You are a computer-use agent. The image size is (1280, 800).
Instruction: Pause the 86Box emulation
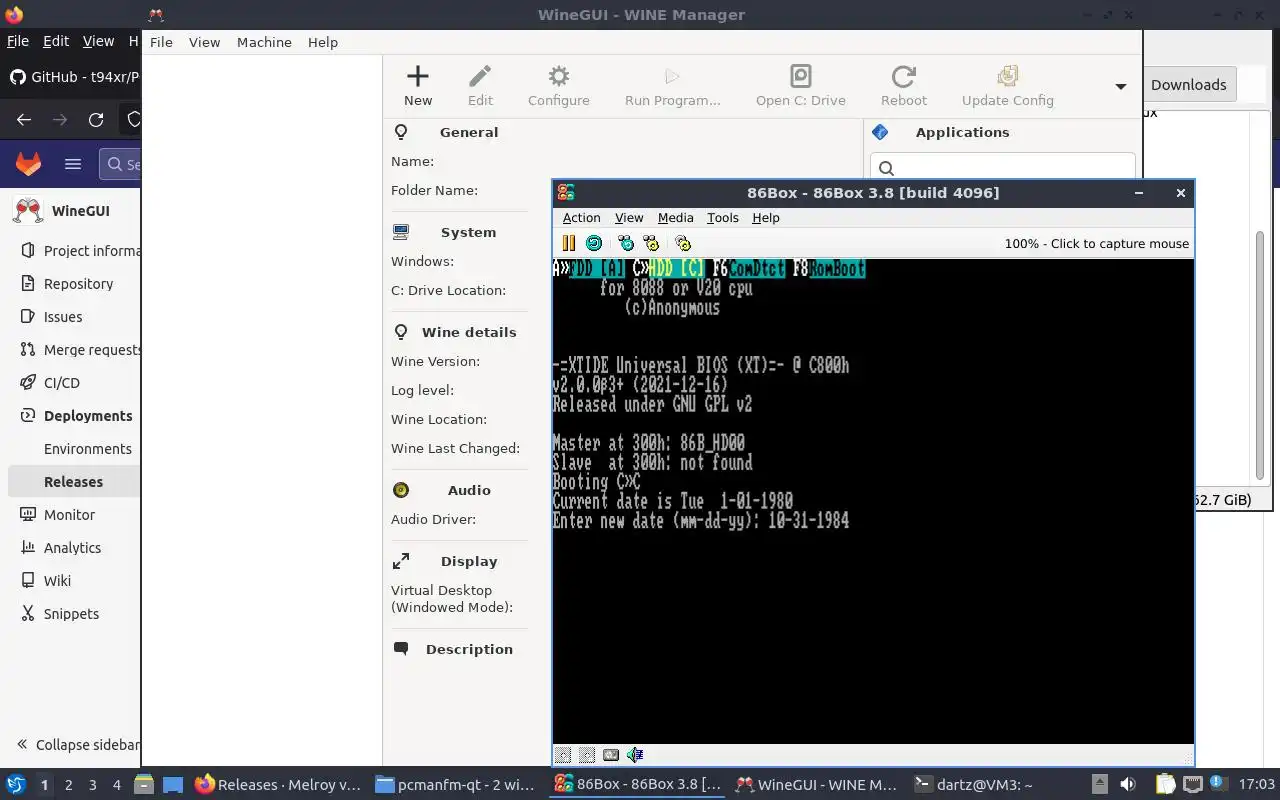coord(568,243)
